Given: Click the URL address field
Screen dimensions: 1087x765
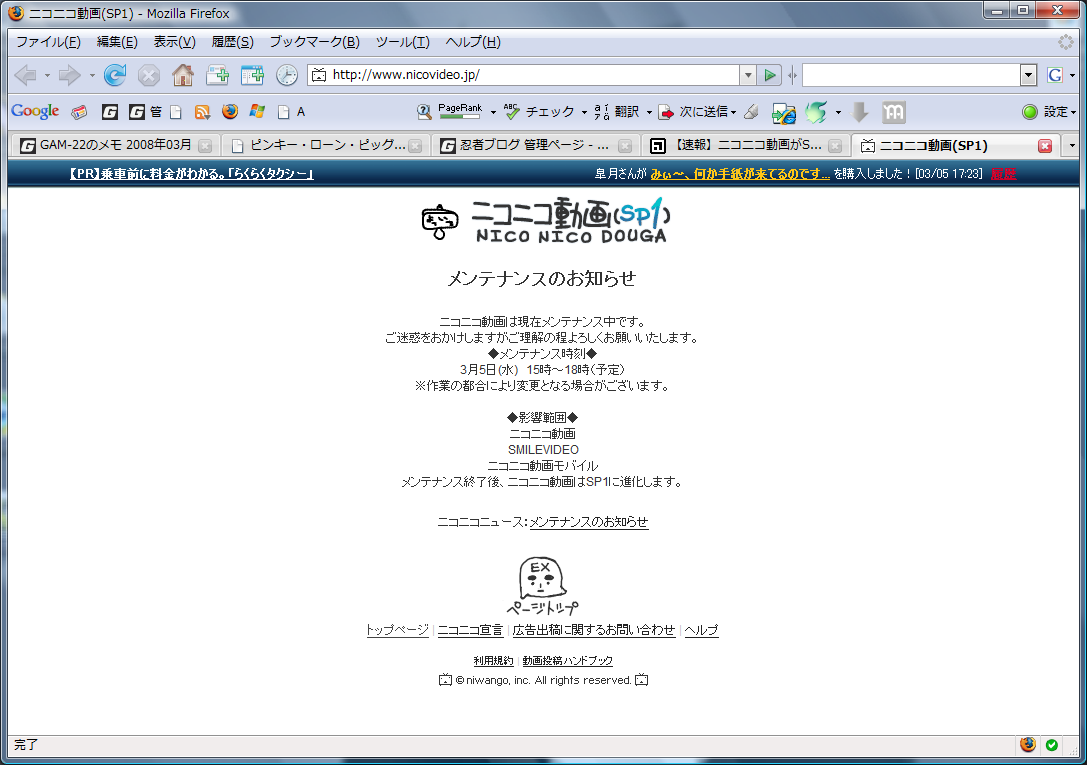Looking at the screenshot, I should [523, 75].
